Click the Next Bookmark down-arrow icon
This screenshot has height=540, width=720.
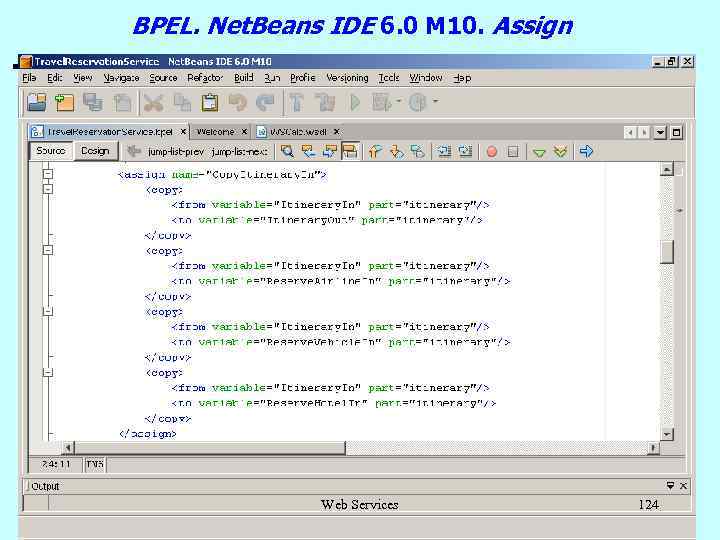[x=397, y=151]
